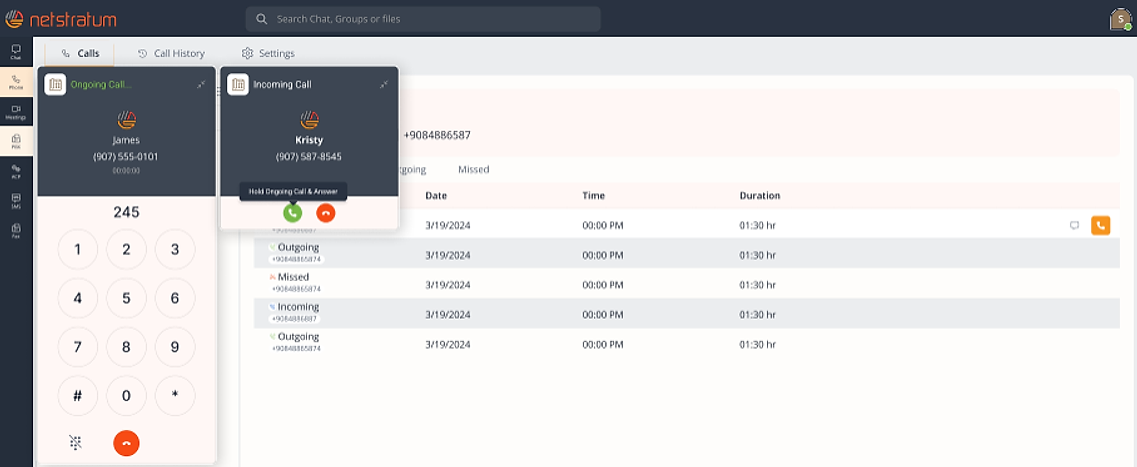Collapse the Incoming Call panel

tap(384, 85)
